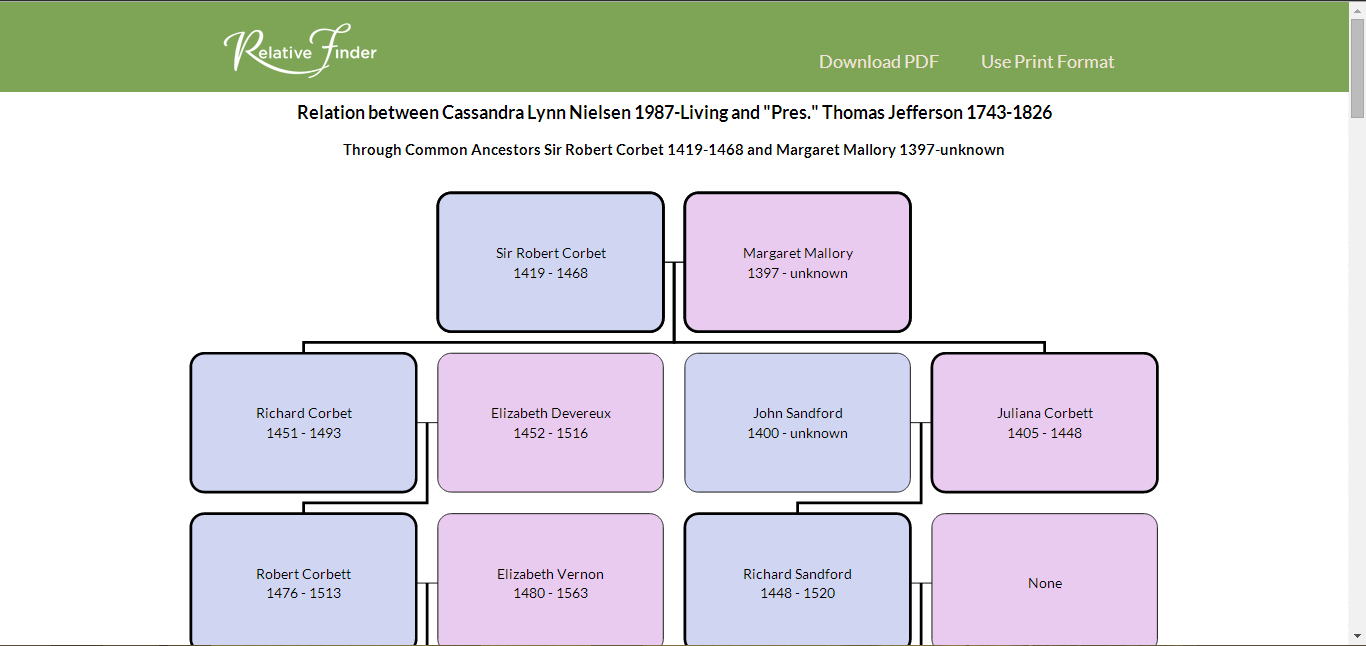Click the Richard Sandford 1448-1520 card
The height and width of the screenshot is (646, 1366).
pos(798,579)
